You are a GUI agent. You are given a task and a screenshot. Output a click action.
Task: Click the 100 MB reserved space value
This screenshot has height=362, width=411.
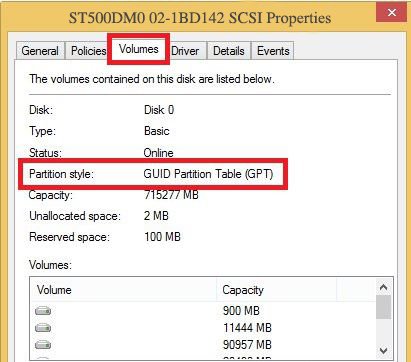tap(162, 237)
